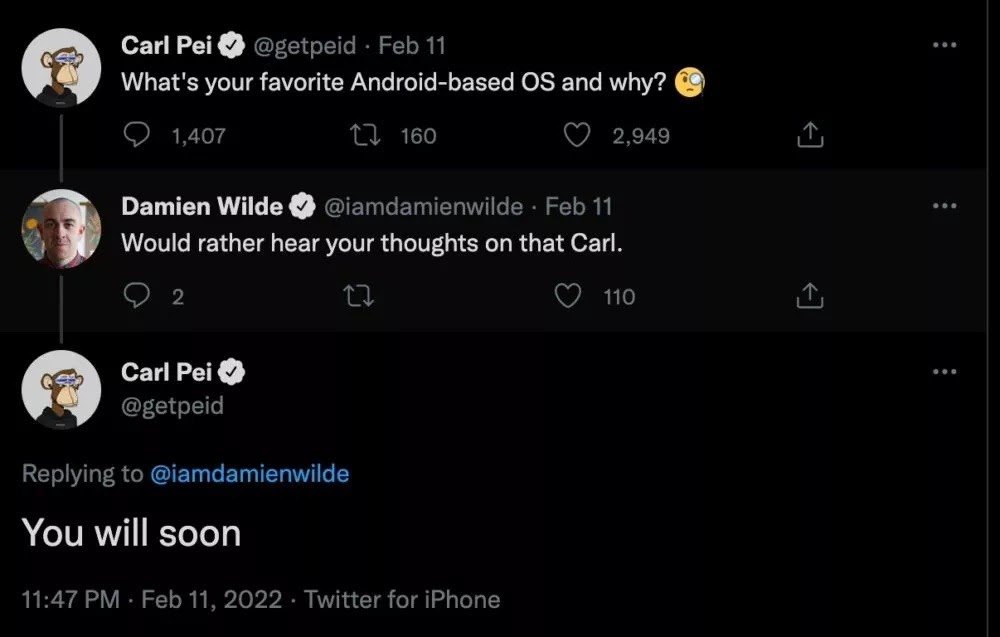Click the Feb 11 date on Damien's tweet

point(578,206)
